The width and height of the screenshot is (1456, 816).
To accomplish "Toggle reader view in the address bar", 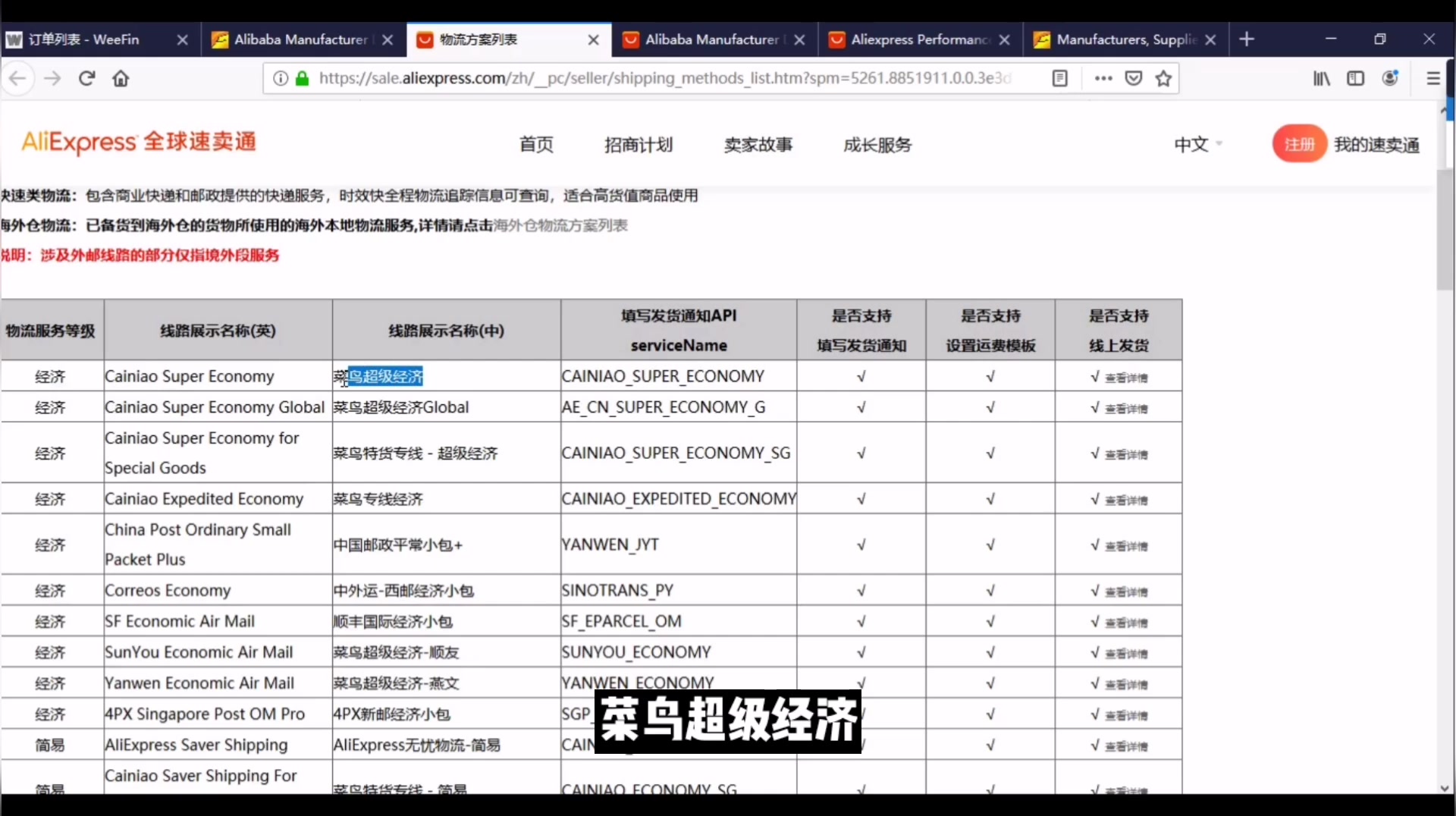I will click(1060, 78).
